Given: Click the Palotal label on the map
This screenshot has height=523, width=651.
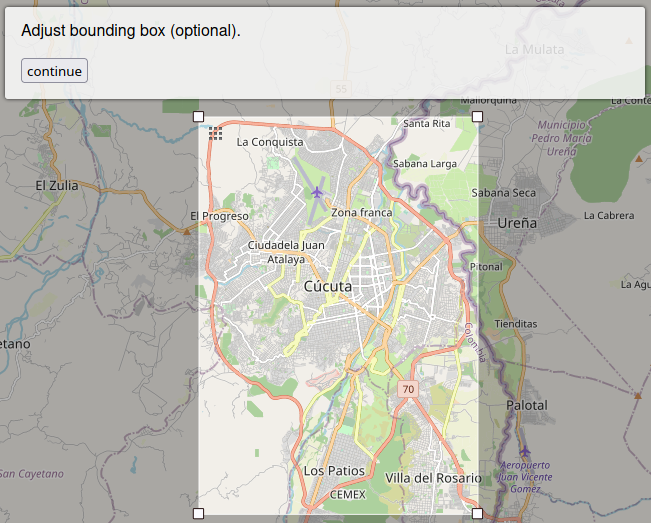Looking at the screenshot, I should point(526,405).
